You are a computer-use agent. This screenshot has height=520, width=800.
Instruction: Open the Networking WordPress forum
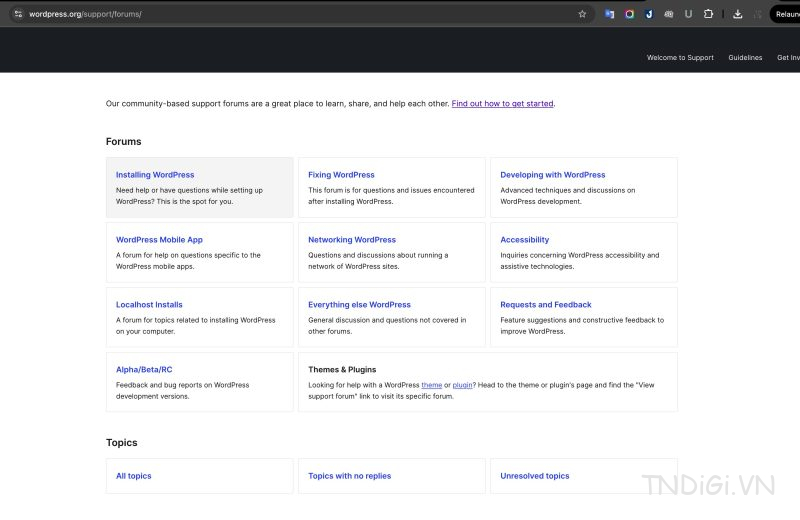click(352, 239)
